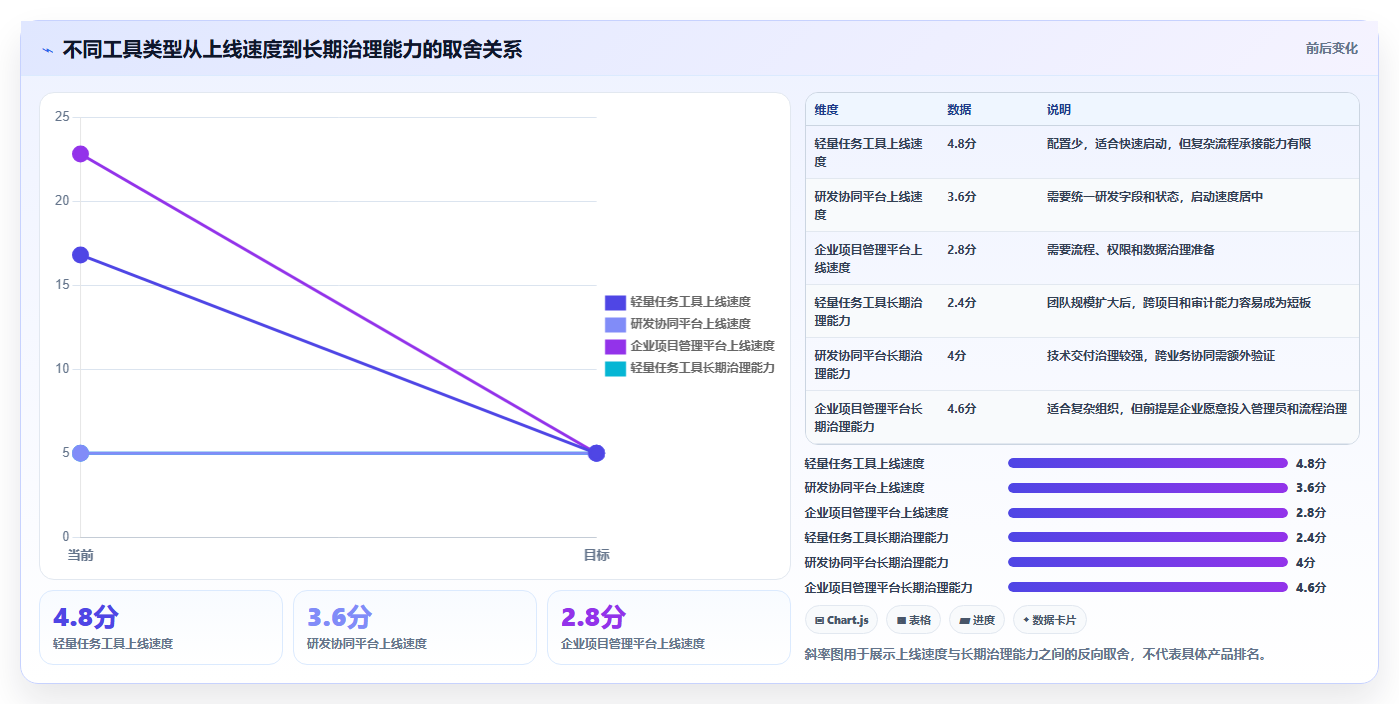Click the 轻量任务工具长期治理能力 progress bar

1147,538
